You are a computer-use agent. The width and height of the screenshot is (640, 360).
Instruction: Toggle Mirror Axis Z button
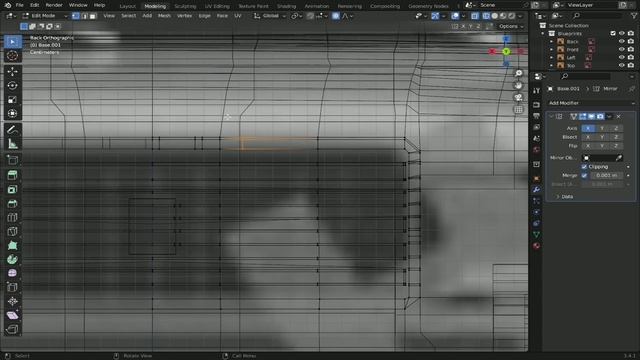click(616, 128)
